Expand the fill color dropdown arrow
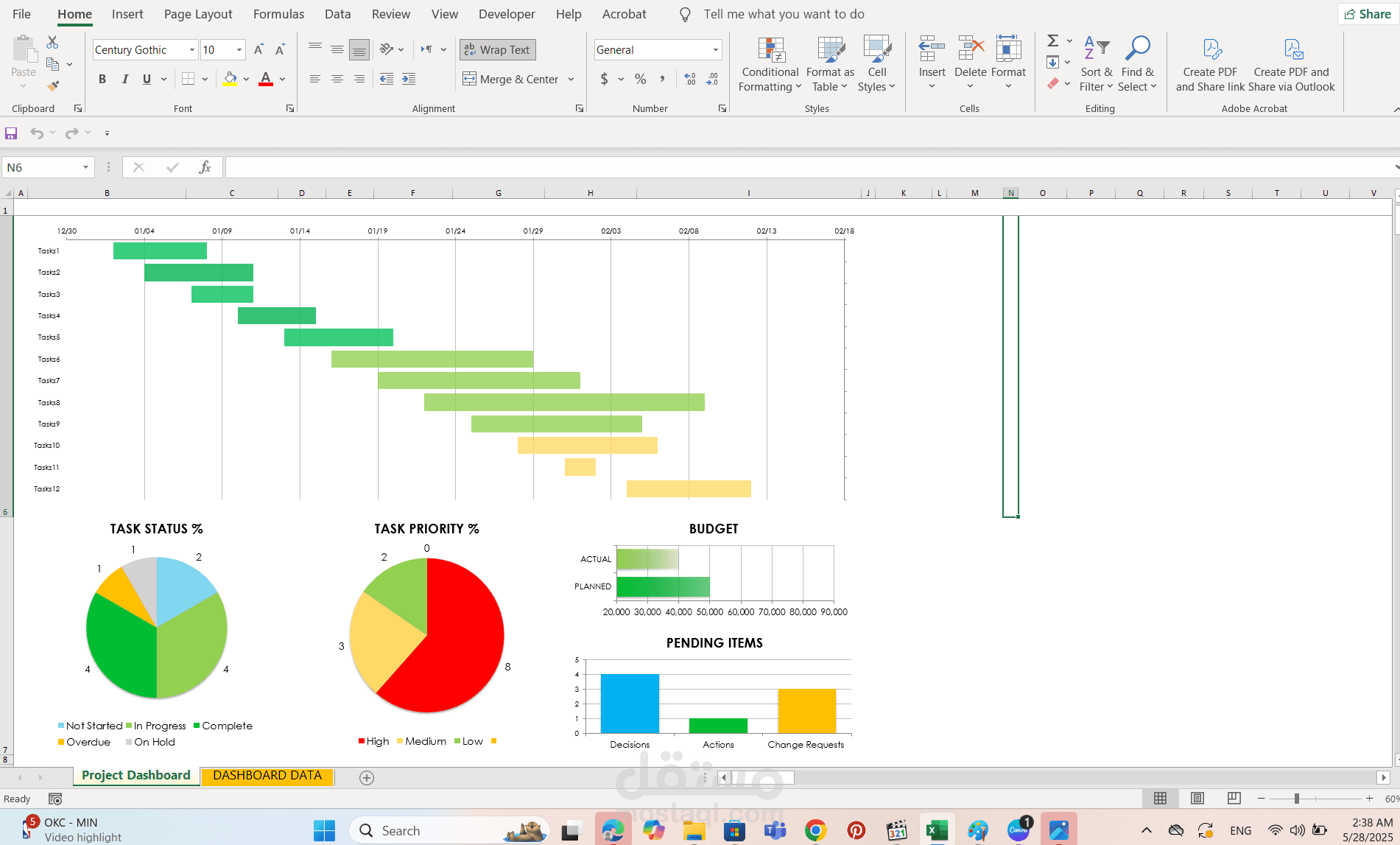Viewport: 1400px width, 845px height. coord(246,79)
